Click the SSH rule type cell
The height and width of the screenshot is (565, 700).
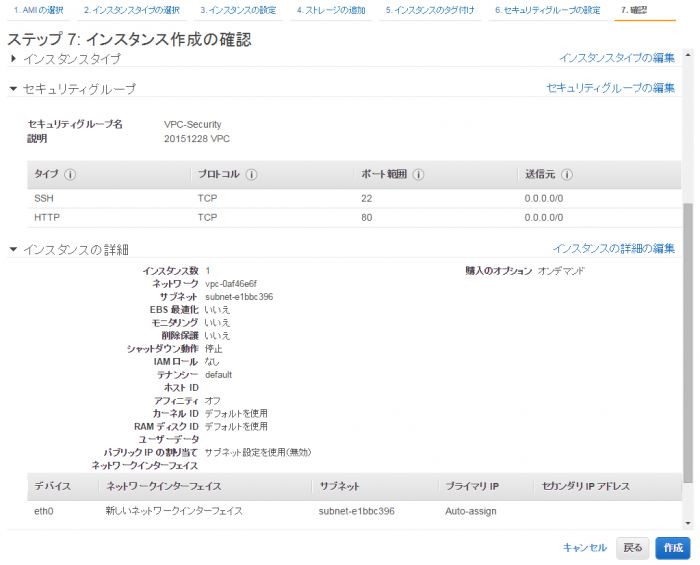pyautogui.click(x=44, y=199)
